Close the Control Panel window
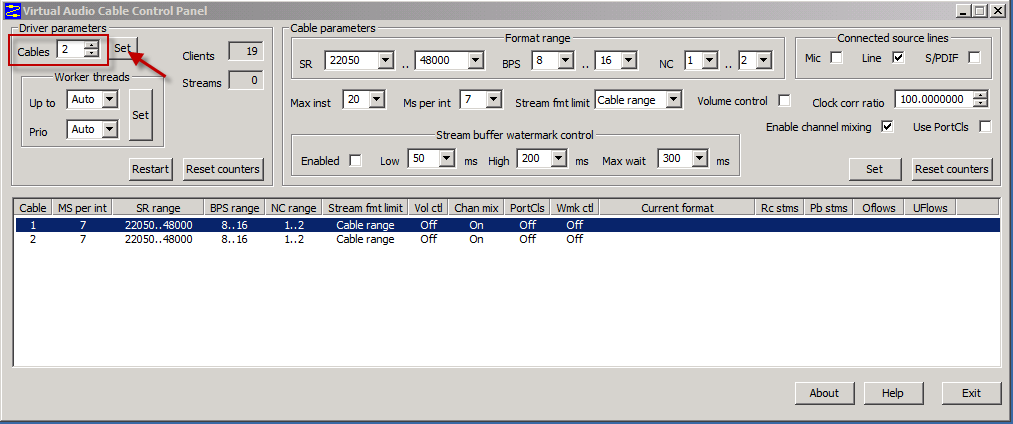The image size is (1013, 424). click(996, 10)
